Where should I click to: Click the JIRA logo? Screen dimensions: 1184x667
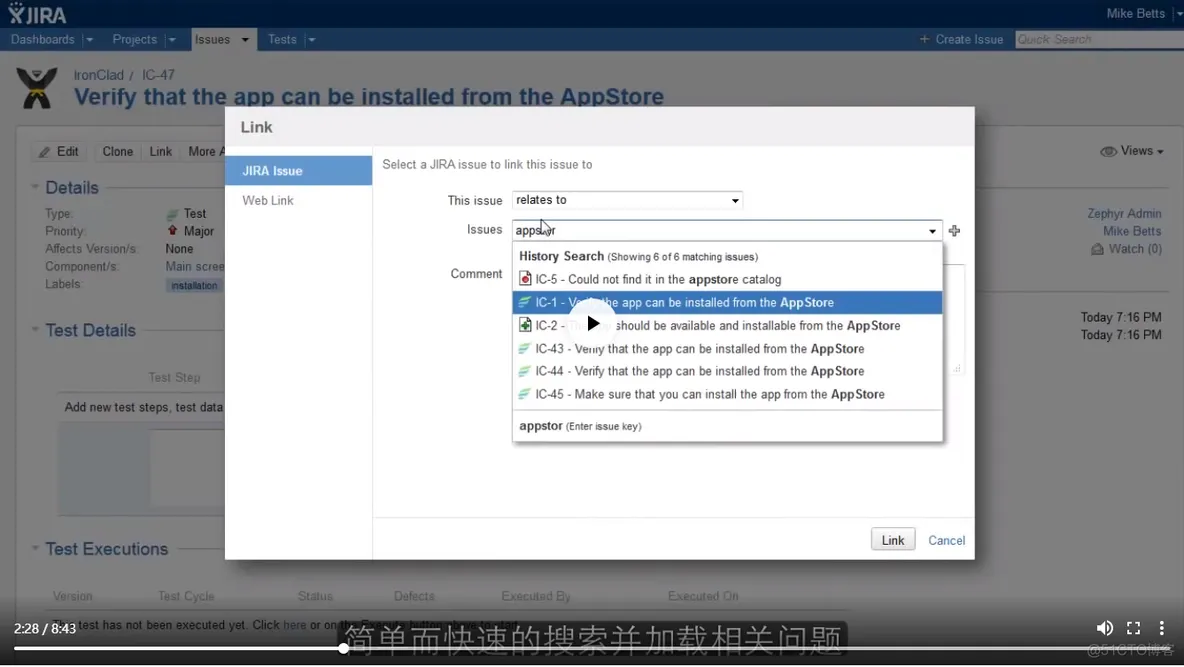pyautogui.click(x=38, y=14)
